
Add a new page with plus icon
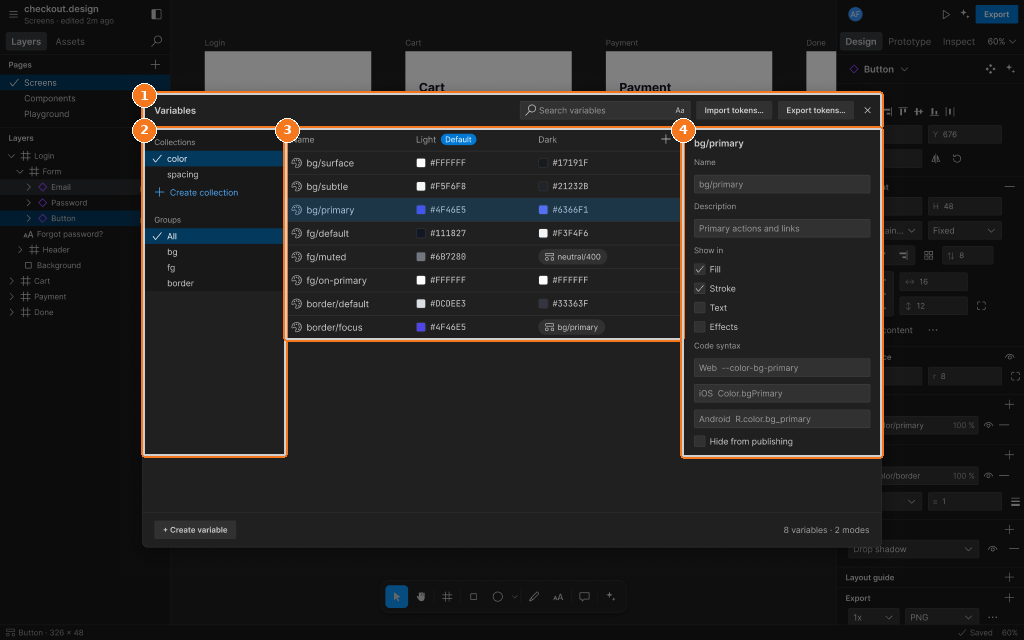[155, 65]
